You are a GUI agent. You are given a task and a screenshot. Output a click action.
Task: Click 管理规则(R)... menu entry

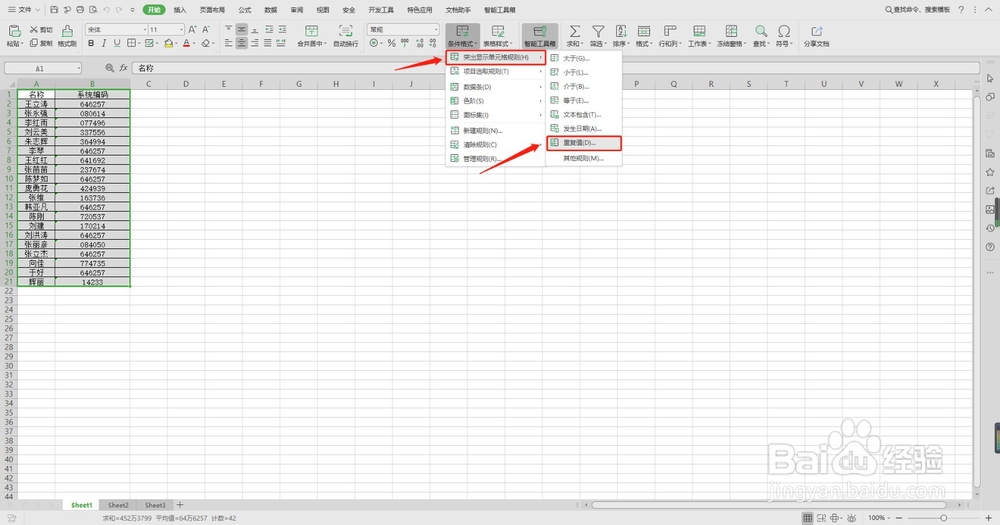tap(496, 158)
